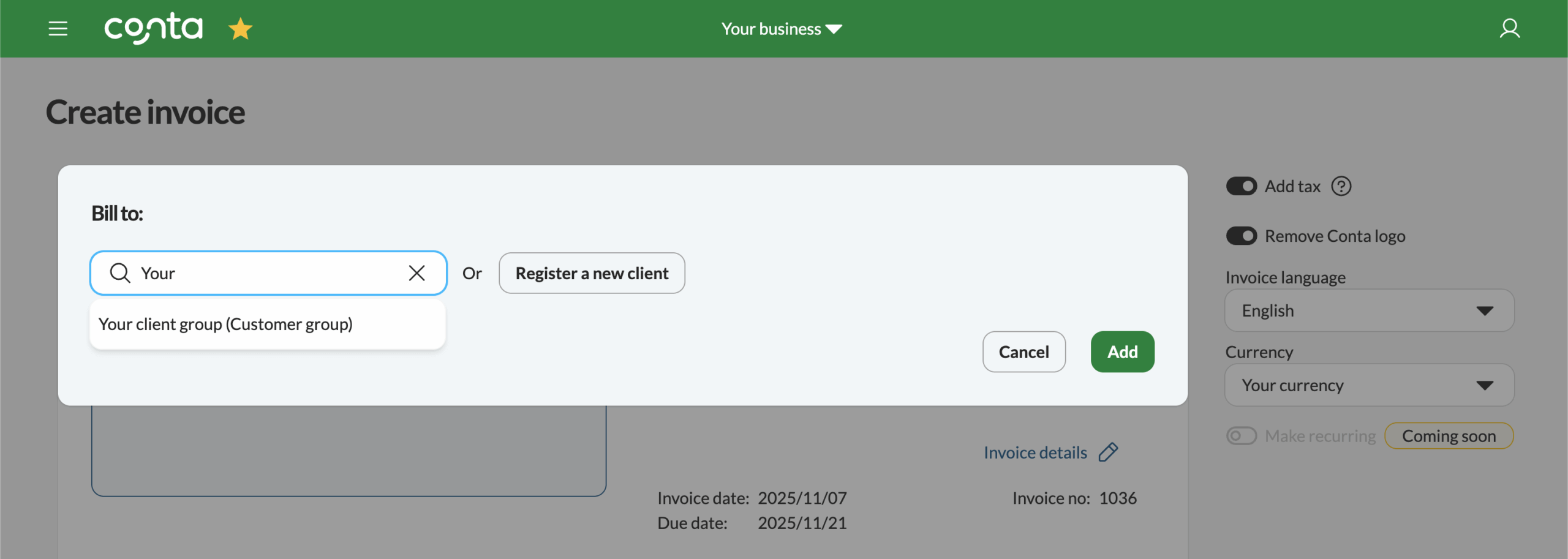Cancel the Bill to dialog
The image size is (1568, 559).
[x=1023, y=351]
